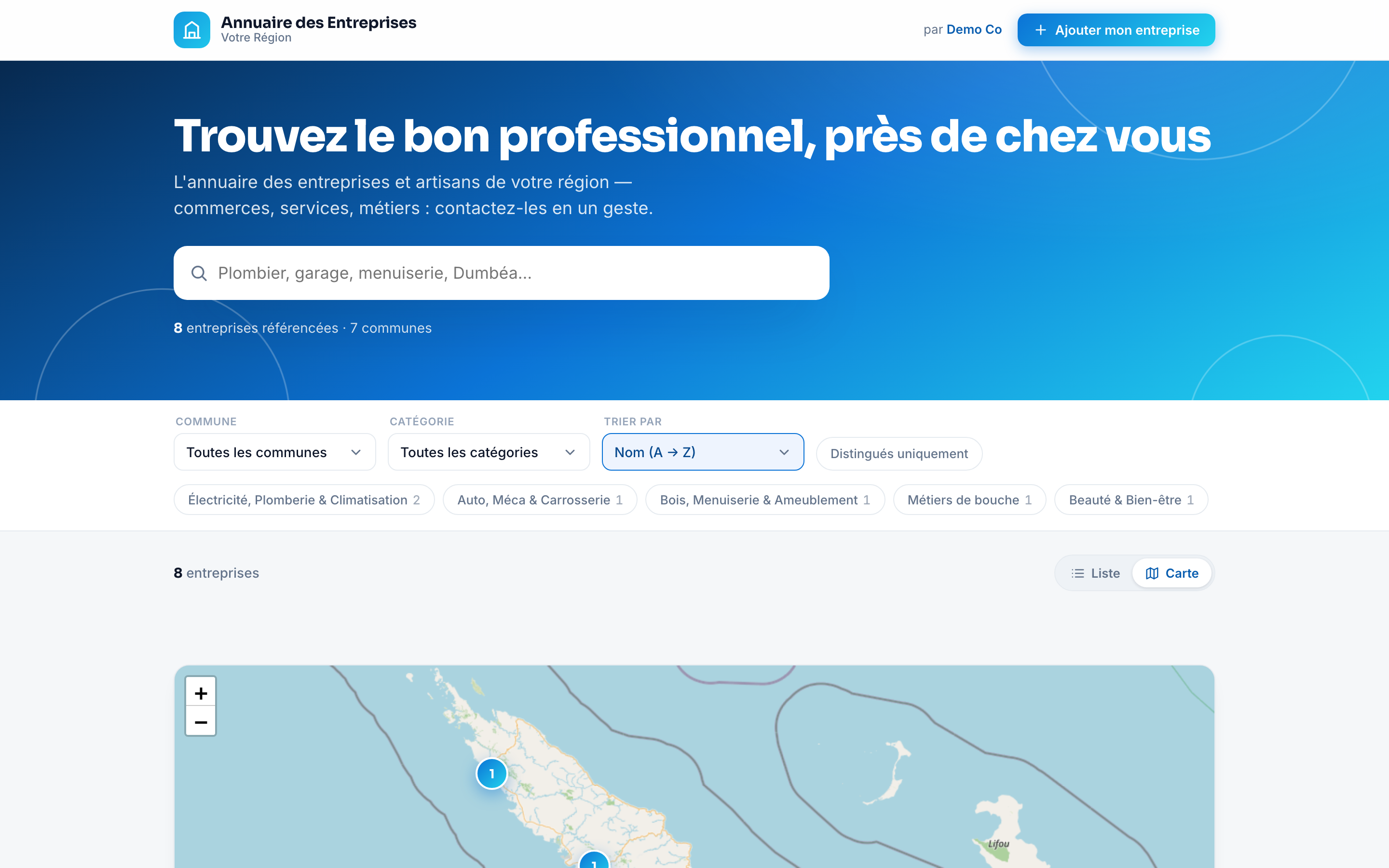Click the blue building logo icon
Viewport: 1389px width, 868px height.
click(191, 30)
